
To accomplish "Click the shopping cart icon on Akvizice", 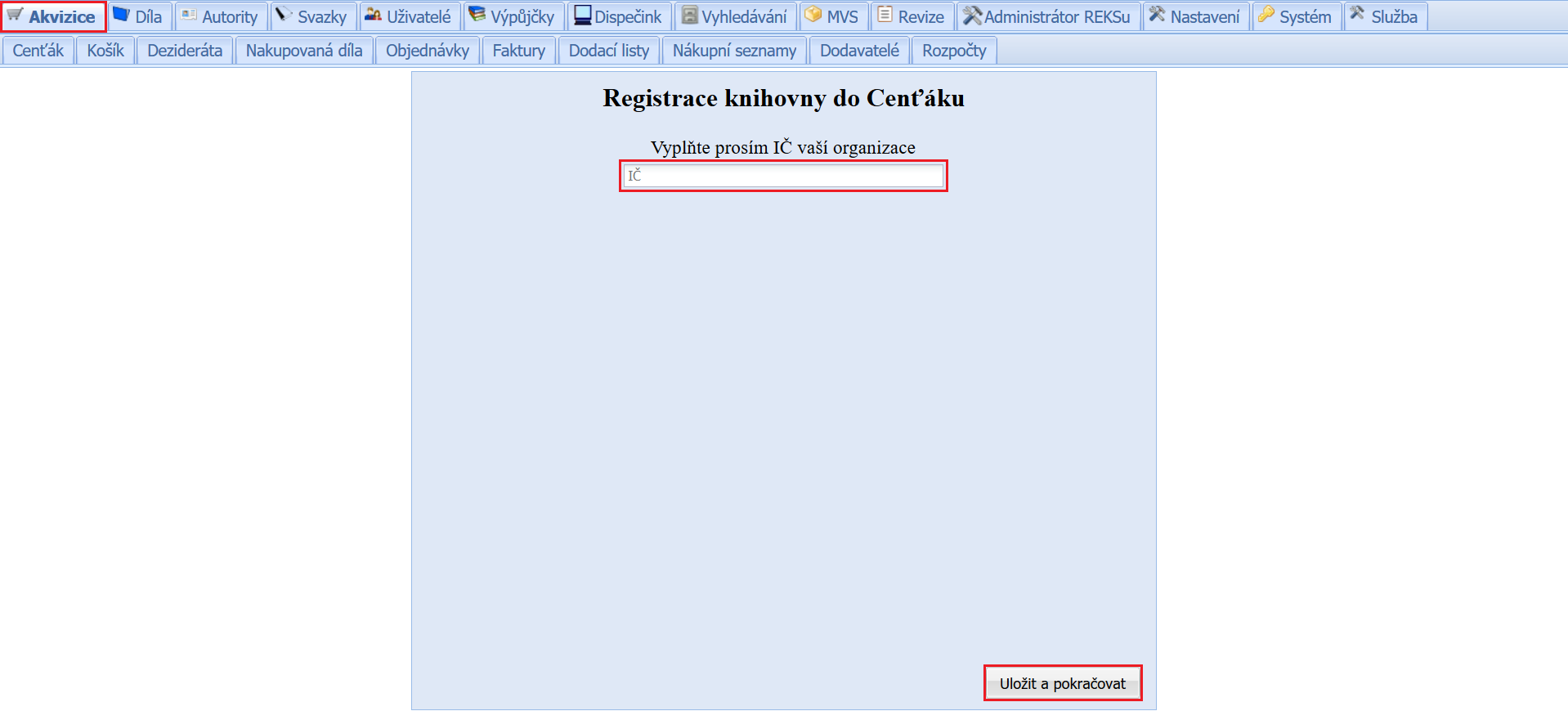I will pos(15,15).
